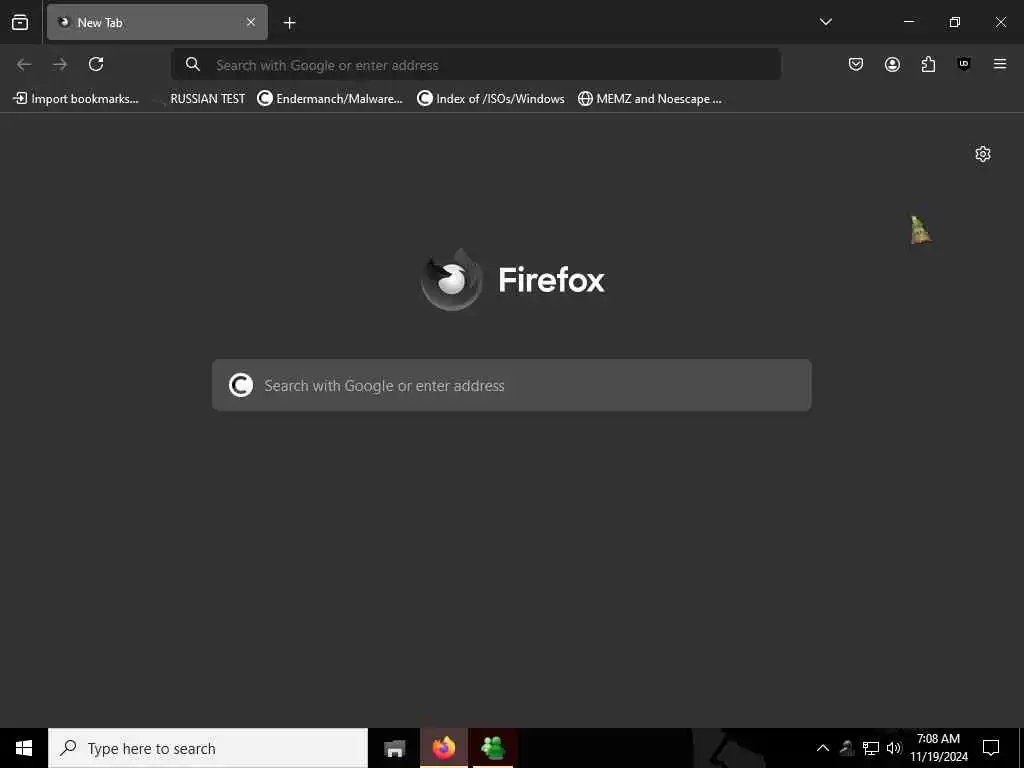Viewport: 1024px width, 768px height.
Task: Open RUSSIAN TEST bookmark
Action: coord(200,99)
